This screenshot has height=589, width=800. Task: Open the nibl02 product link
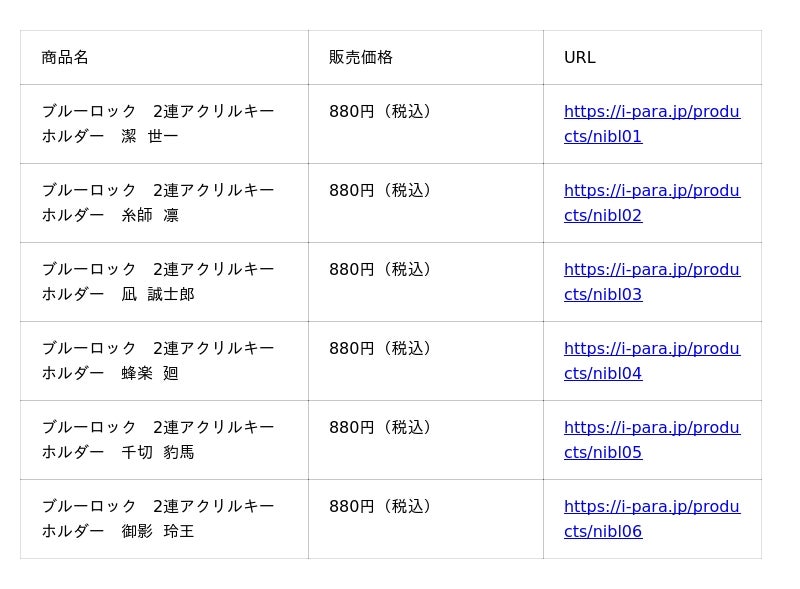[652, 203]
